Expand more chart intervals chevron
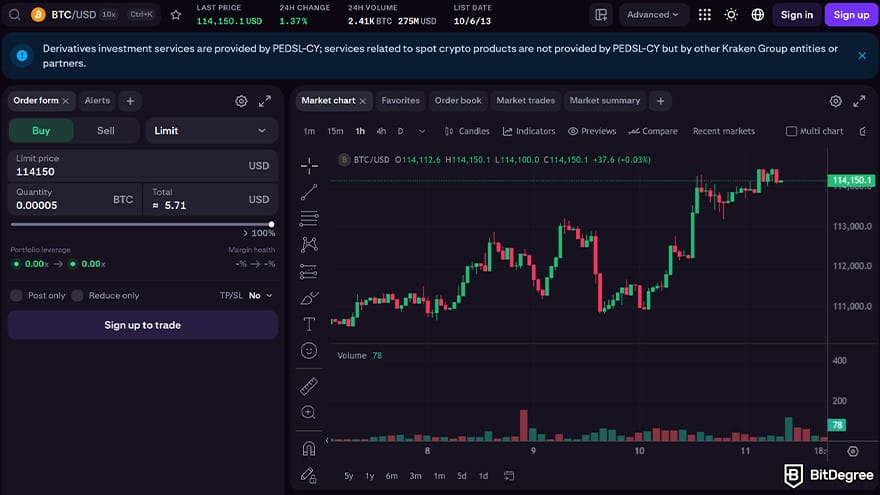880x495 pixels. (x=422, y=131)
